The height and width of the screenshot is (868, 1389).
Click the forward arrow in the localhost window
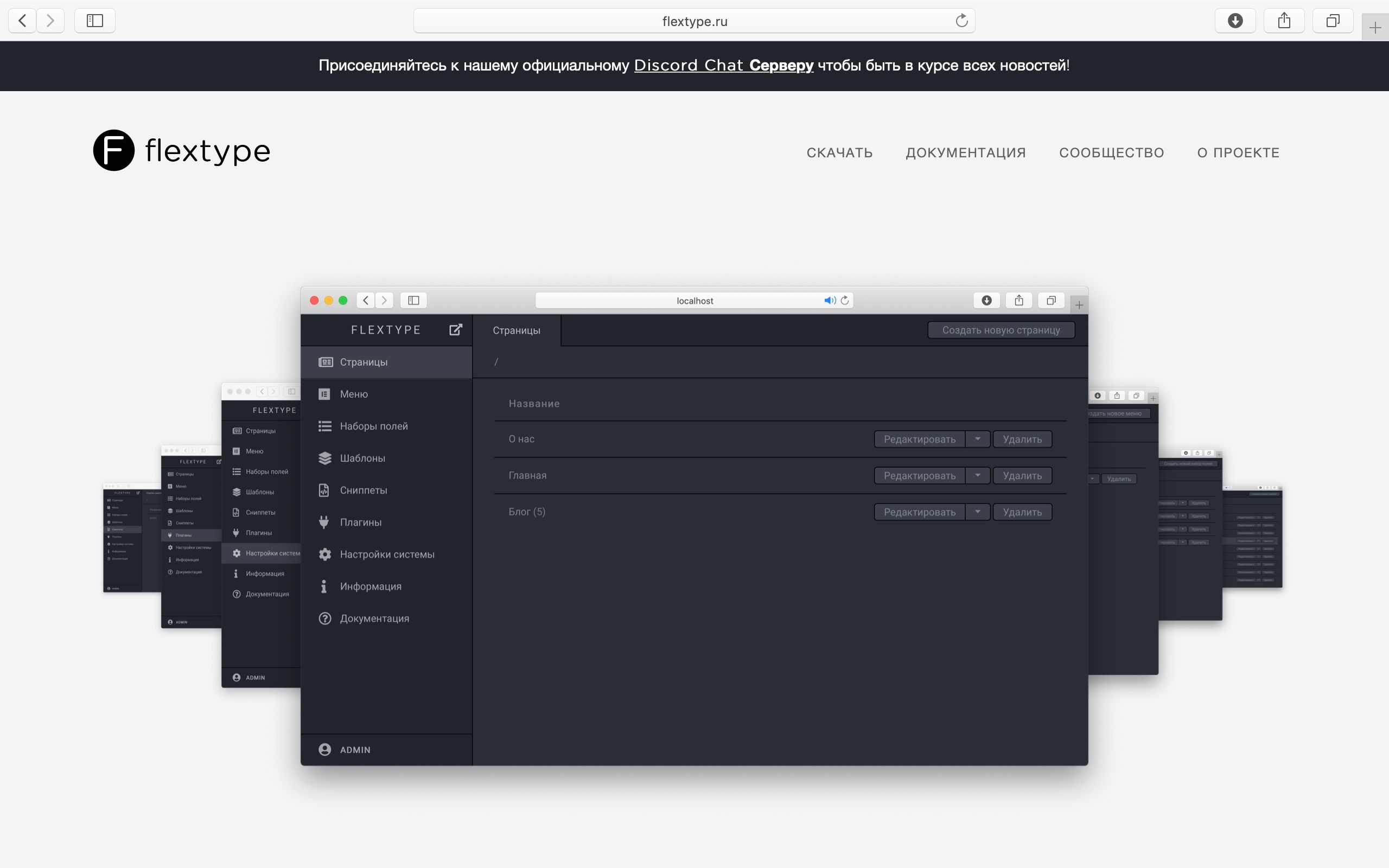[x=385, y=300]
